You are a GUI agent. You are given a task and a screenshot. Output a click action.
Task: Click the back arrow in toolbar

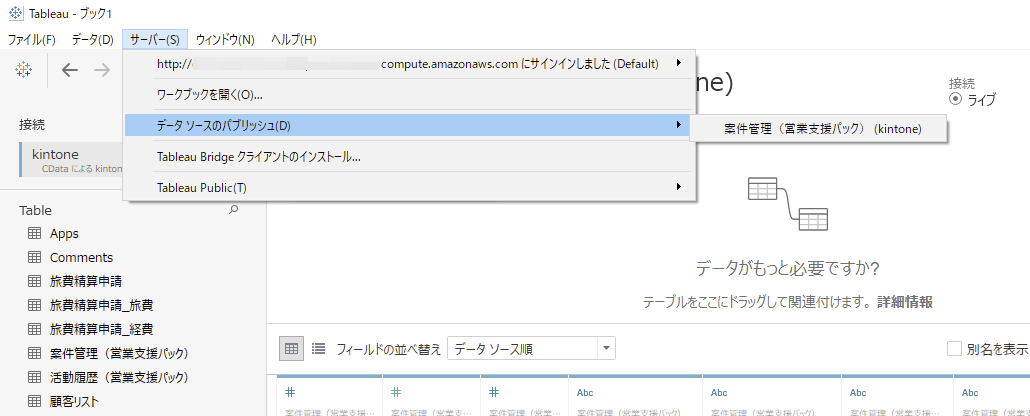(70, 70)
